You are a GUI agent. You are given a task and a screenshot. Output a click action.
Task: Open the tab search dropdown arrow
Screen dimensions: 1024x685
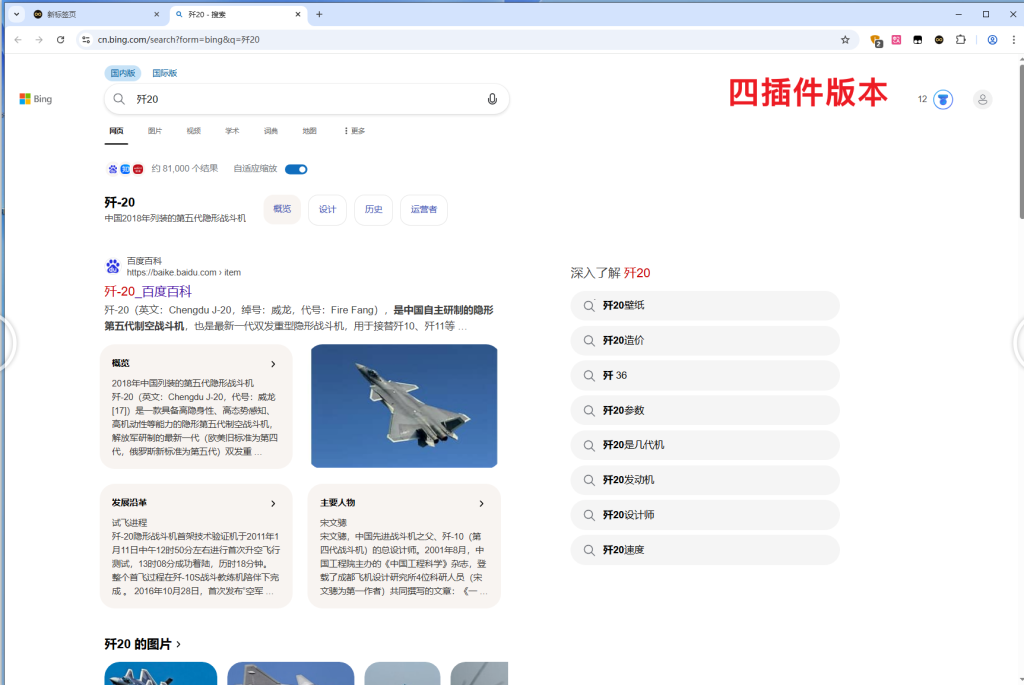[16, 14]
